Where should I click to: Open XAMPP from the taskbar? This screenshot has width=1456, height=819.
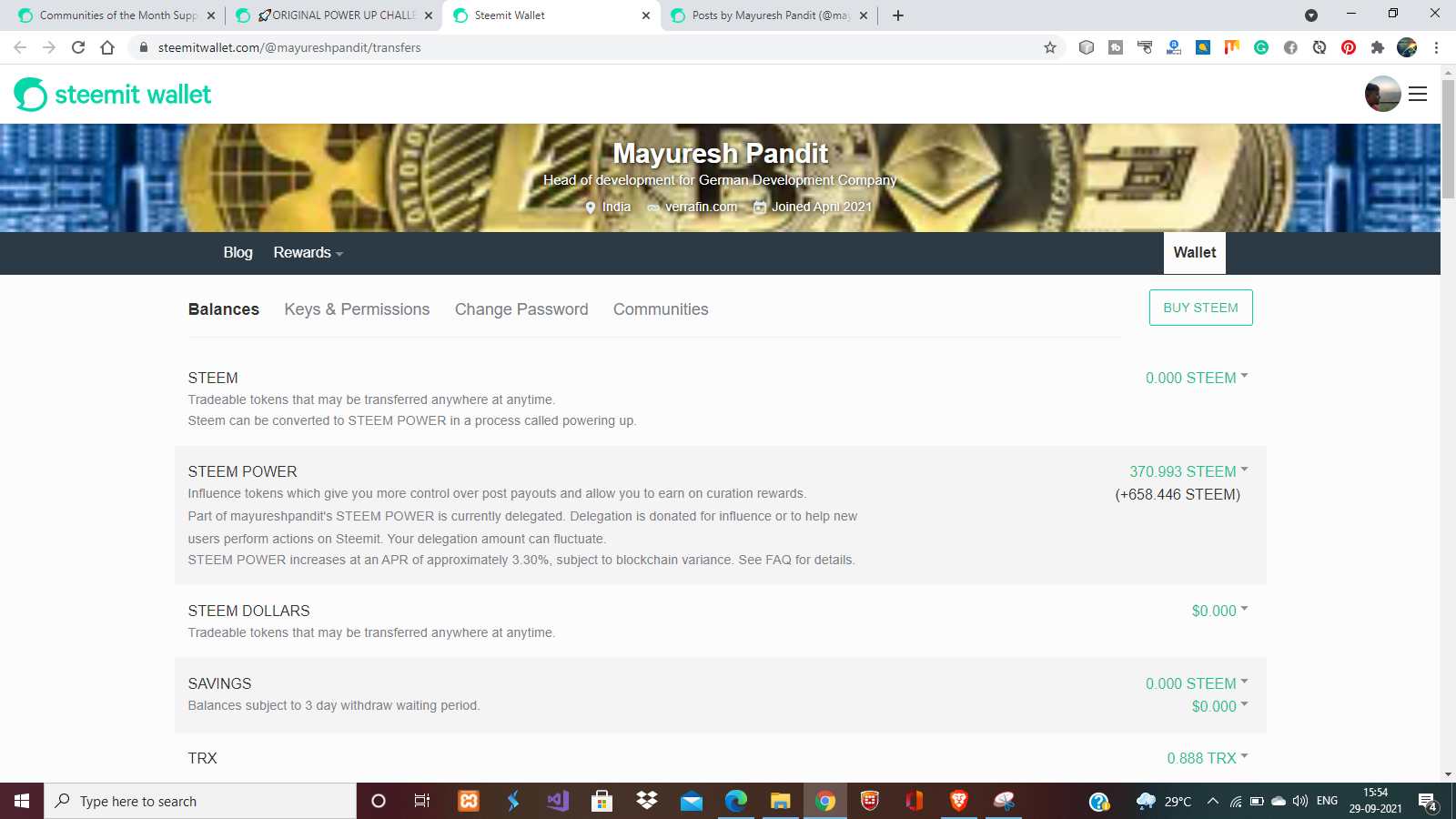point(469,801)
